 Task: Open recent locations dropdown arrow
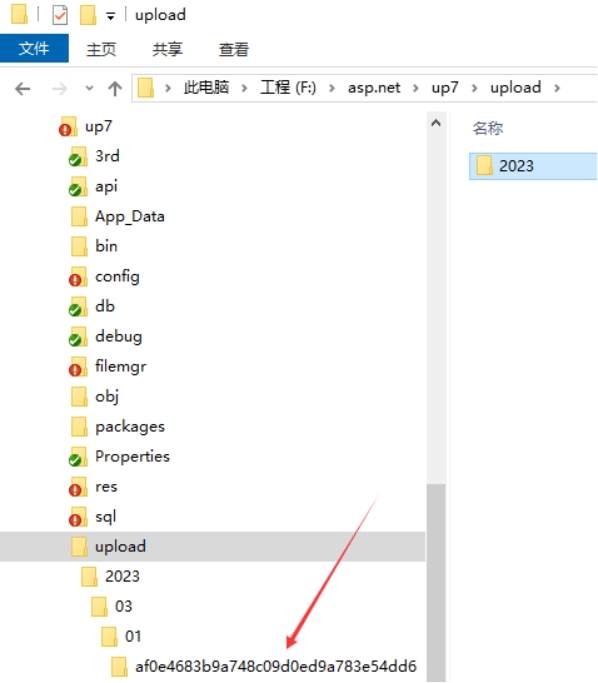click(x=89, y=88)
